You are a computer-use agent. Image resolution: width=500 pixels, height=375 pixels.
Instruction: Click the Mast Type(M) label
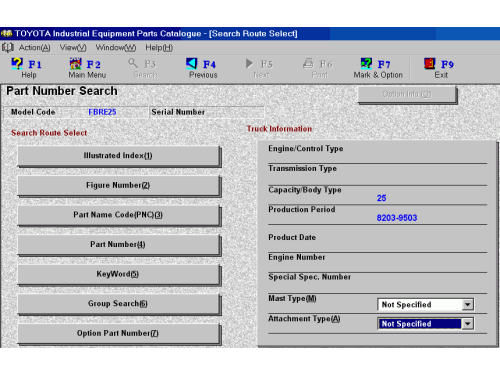[292, 298]
